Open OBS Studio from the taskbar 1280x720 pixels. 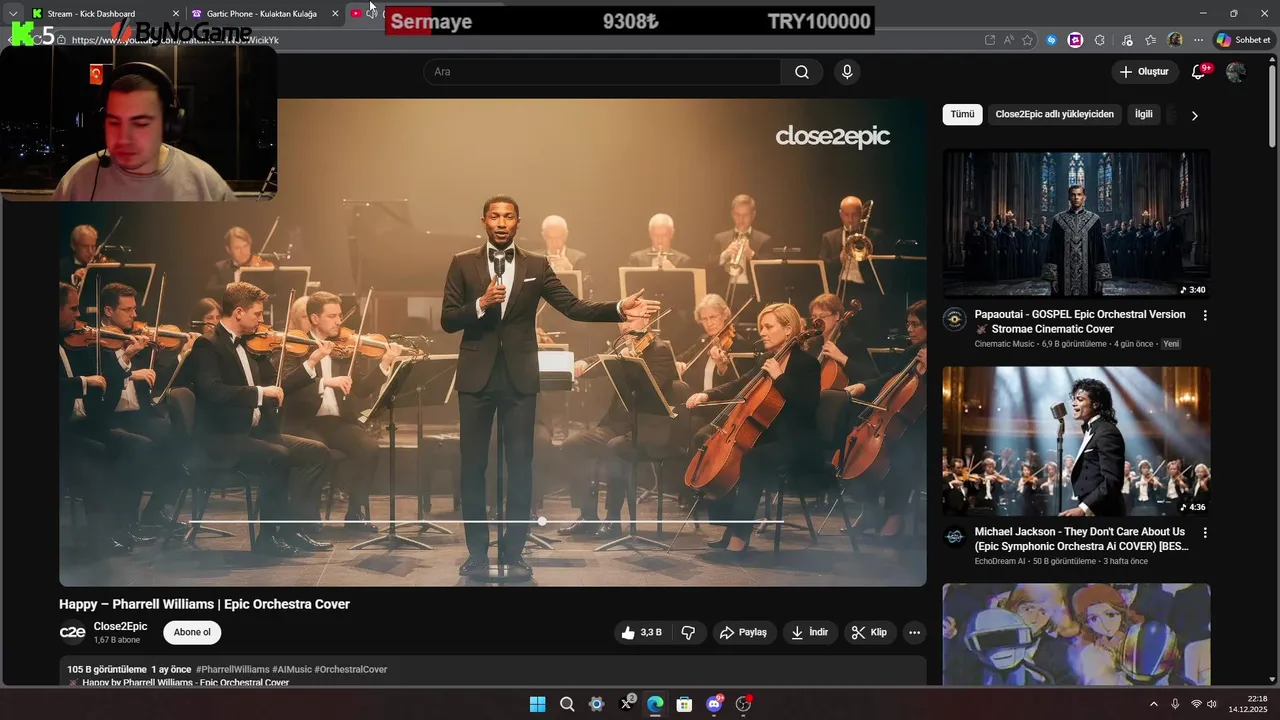(x=743, y=704)
